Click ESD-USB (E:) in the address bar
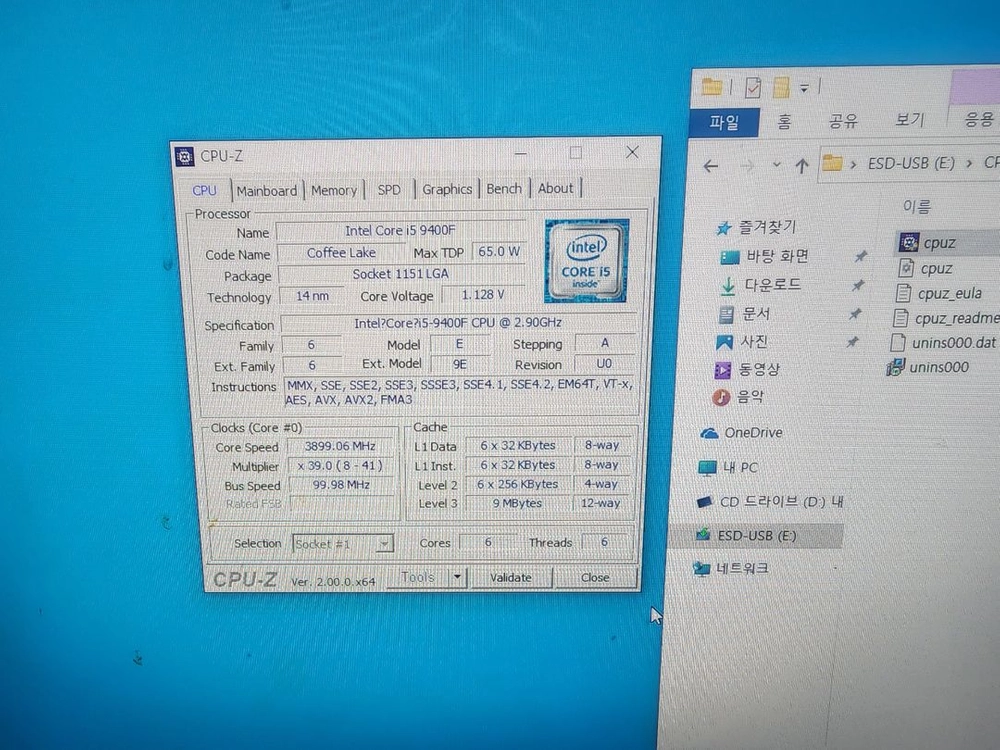Image resolution: width=1000 pixels, height=750 pixels. pos(911,164)
